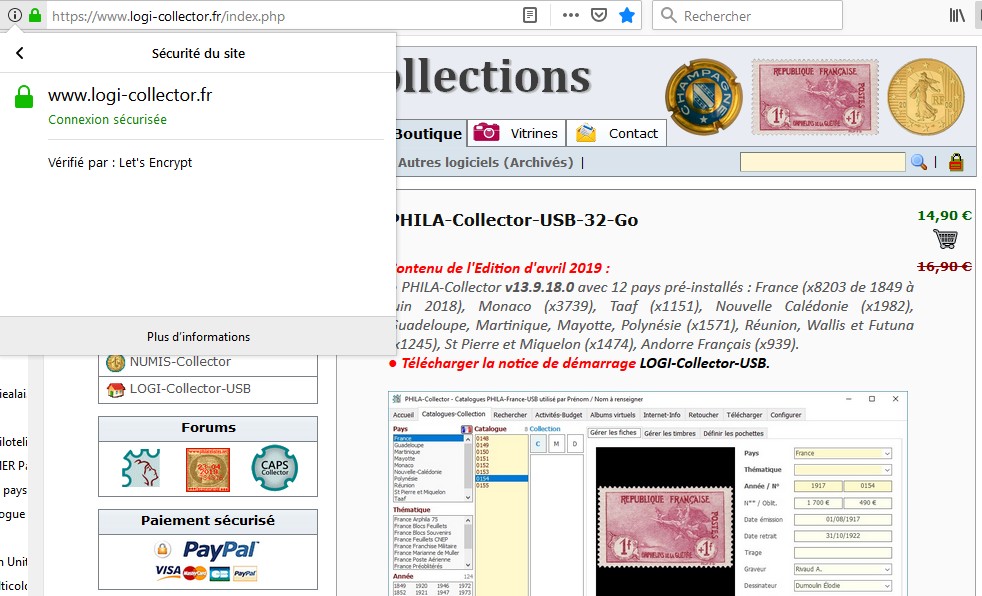Click in the Rechercher search box

coord(748,16)
